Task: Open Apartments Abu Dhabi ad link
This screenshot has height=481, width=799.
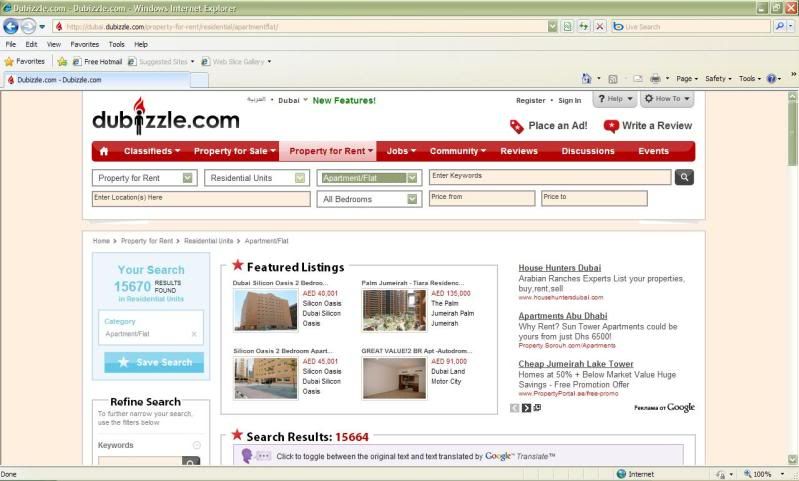Action: coord(563,316)
